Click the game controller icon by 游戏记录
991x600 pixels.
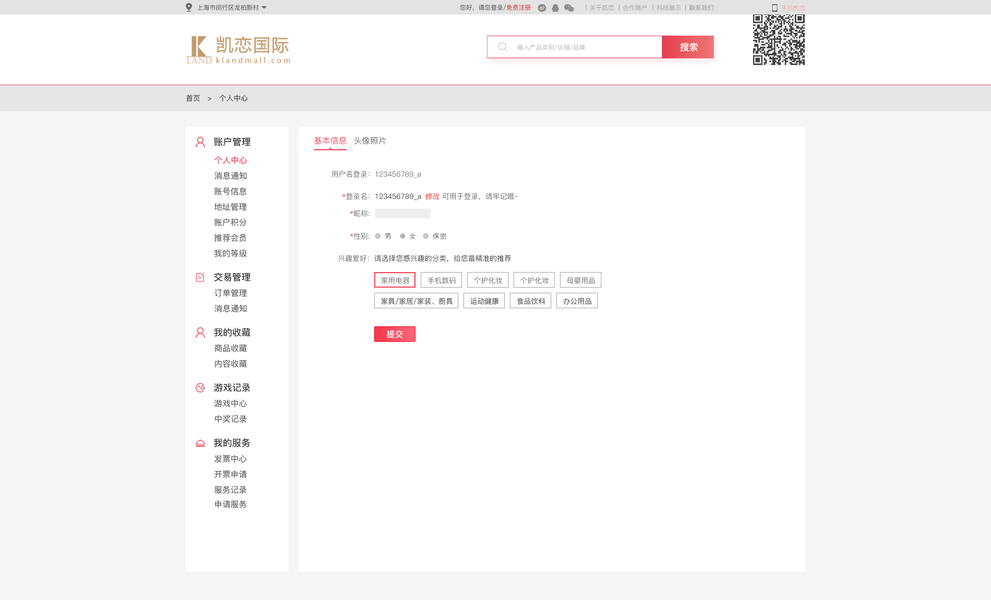[x=199, y=386]
